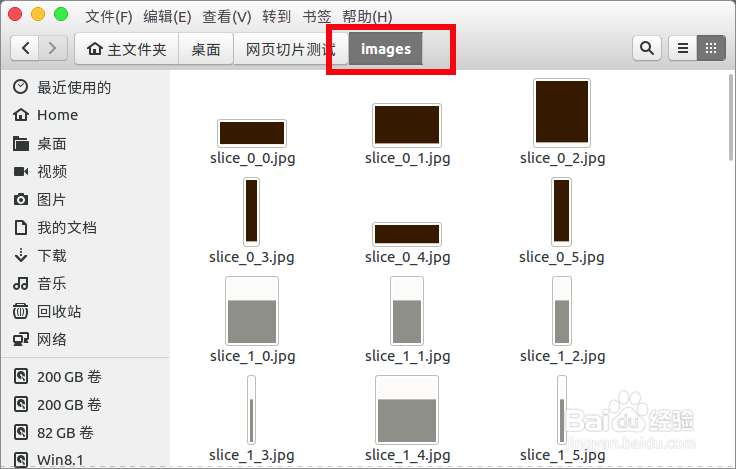The image size is (736, 469).
Task: Maximize the window with green button
Action: coord(61,14)
